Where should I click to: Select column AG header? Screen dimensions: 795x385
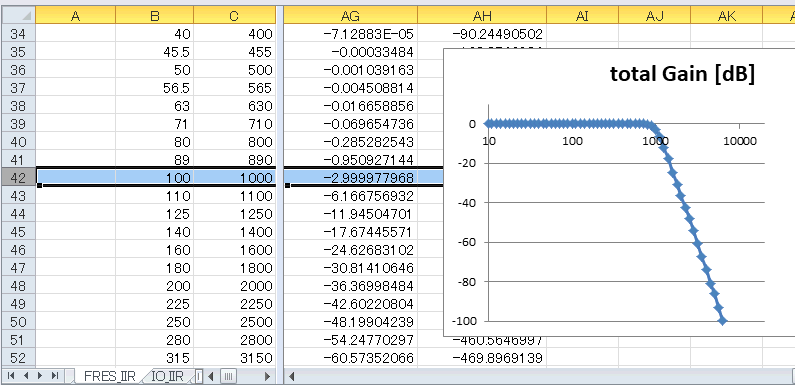pyautogui.click(x=350, y=16)
